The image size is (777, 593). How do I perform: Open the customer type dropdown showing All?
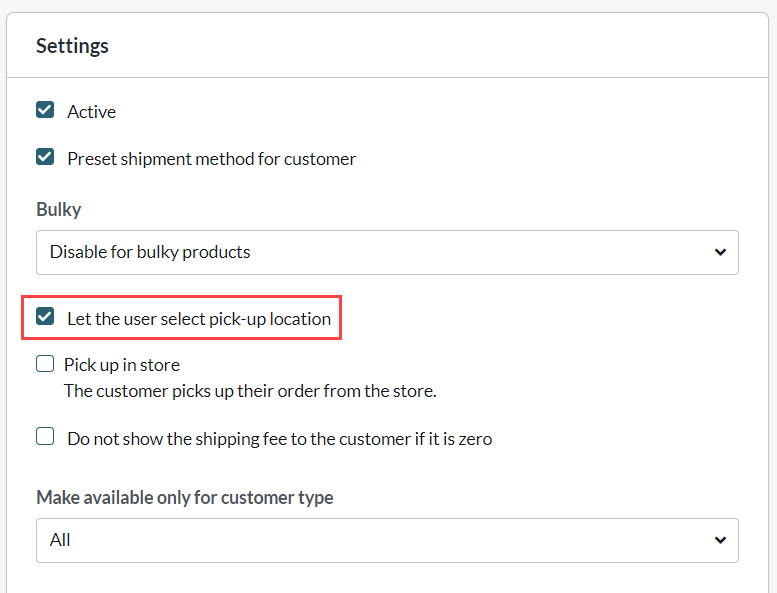pos(387,540)
